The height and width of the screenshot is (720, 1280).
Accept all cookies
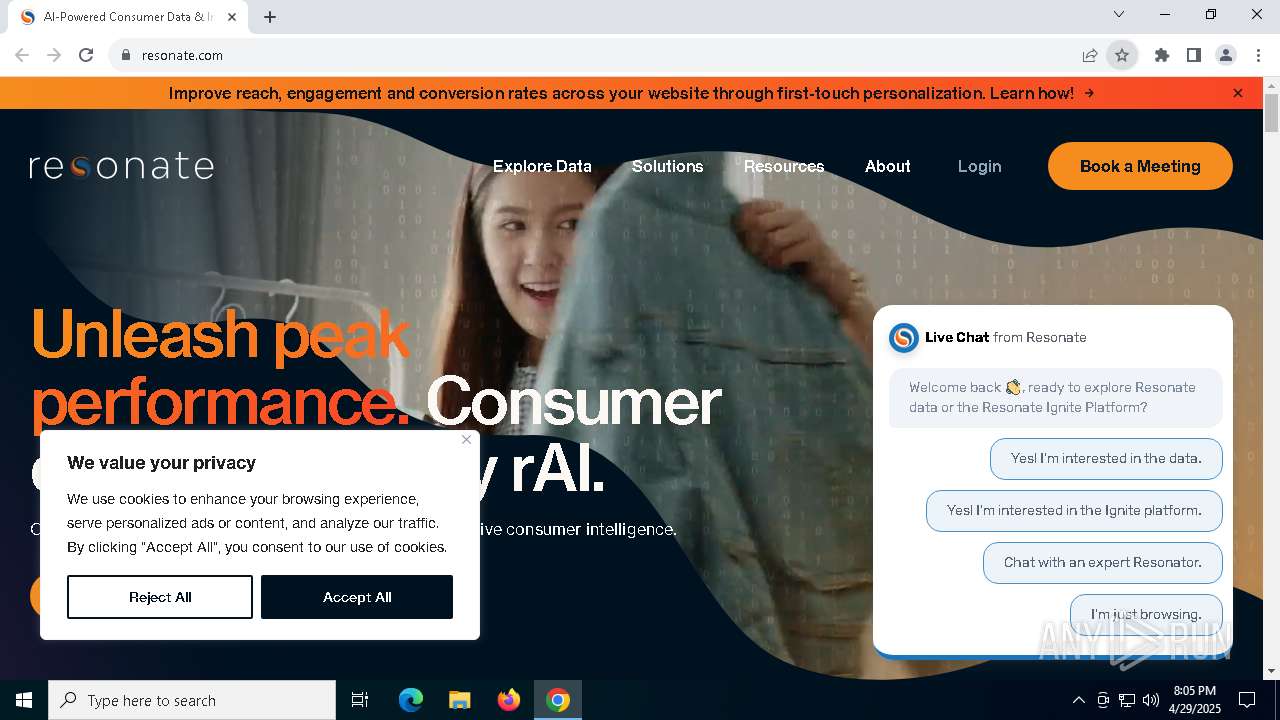[x=357, y=597]
